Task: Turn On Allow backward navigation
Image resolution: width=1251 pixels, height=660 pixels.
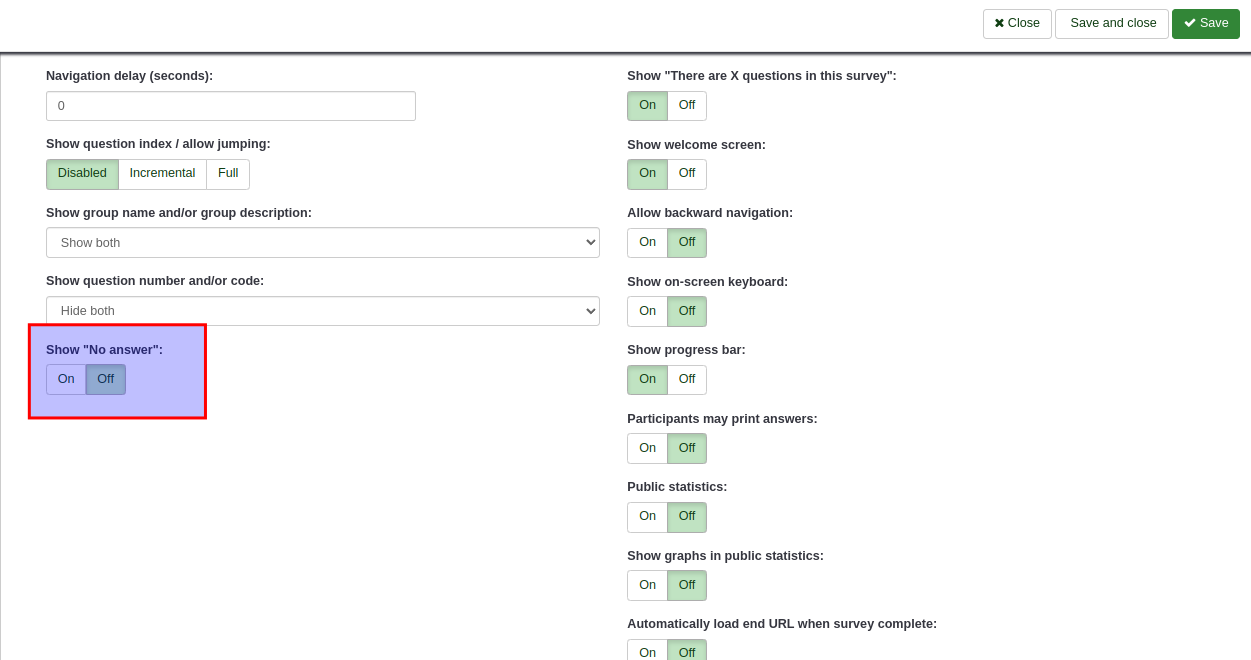Action: point(647,243)
